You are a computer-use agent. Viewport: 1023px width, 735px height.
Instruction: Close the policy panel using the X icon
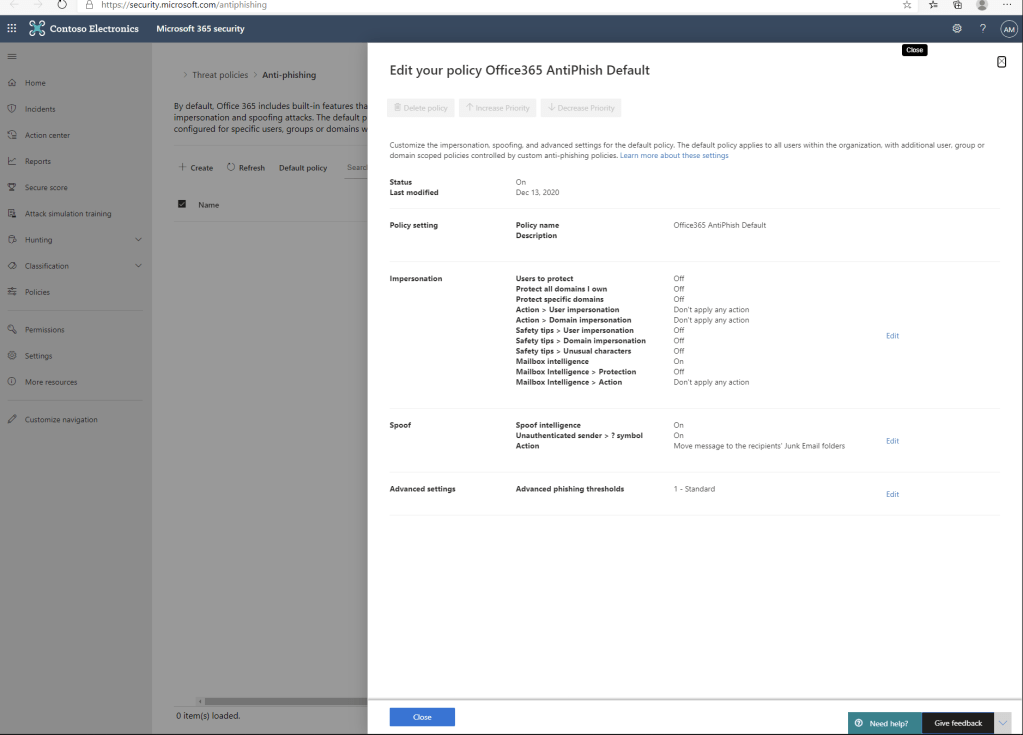tap(1001, 62)
